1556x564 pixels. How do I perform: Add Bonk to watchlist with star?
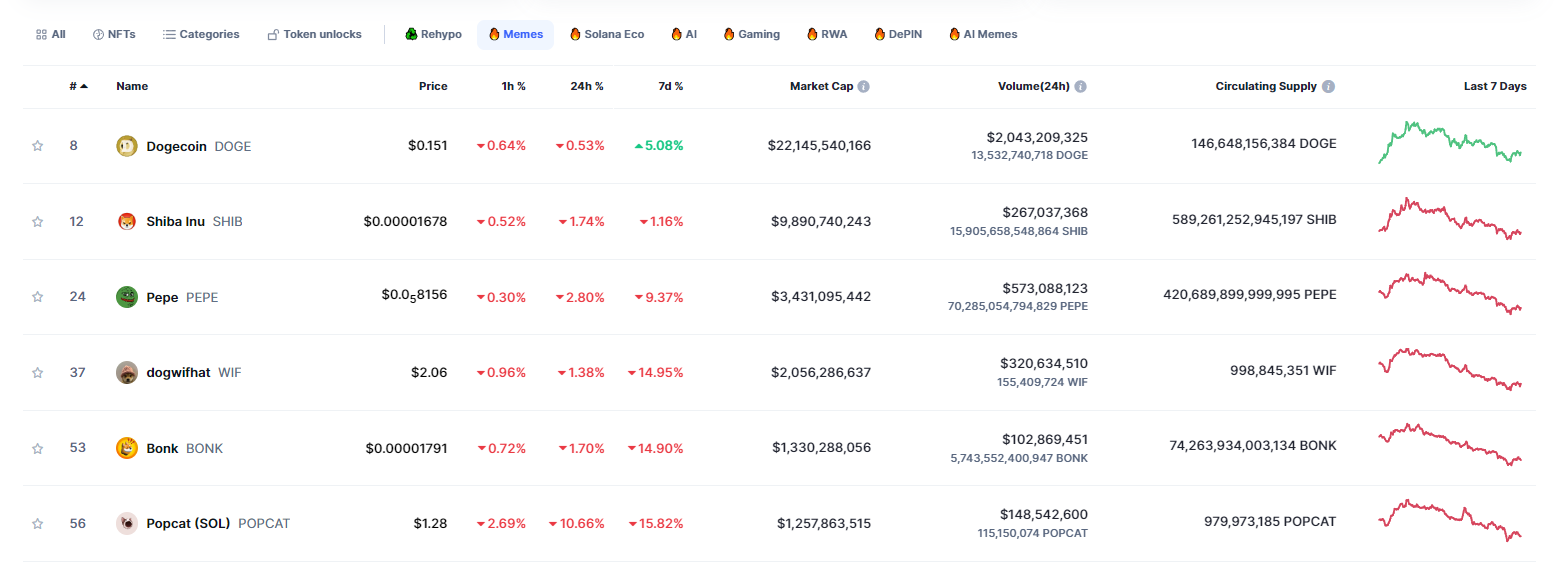(38, 448)
